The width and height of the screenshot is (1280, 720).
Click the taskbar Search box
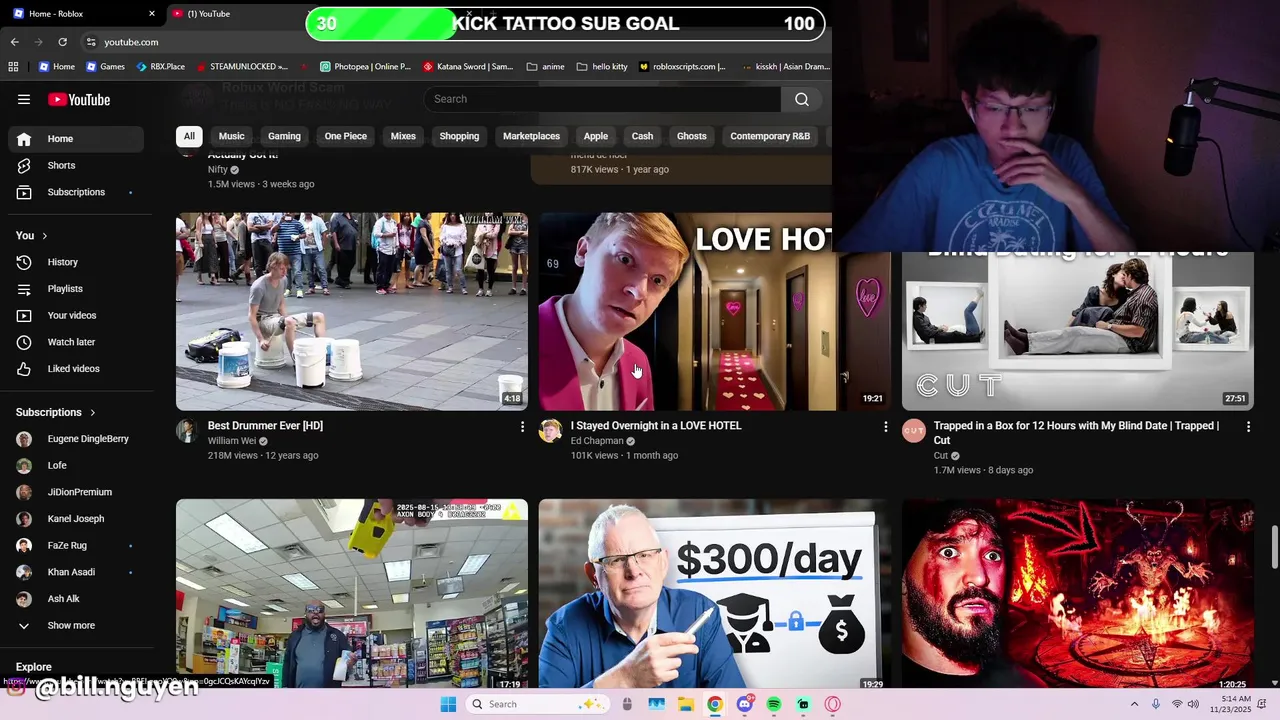(x=538, y=704)
